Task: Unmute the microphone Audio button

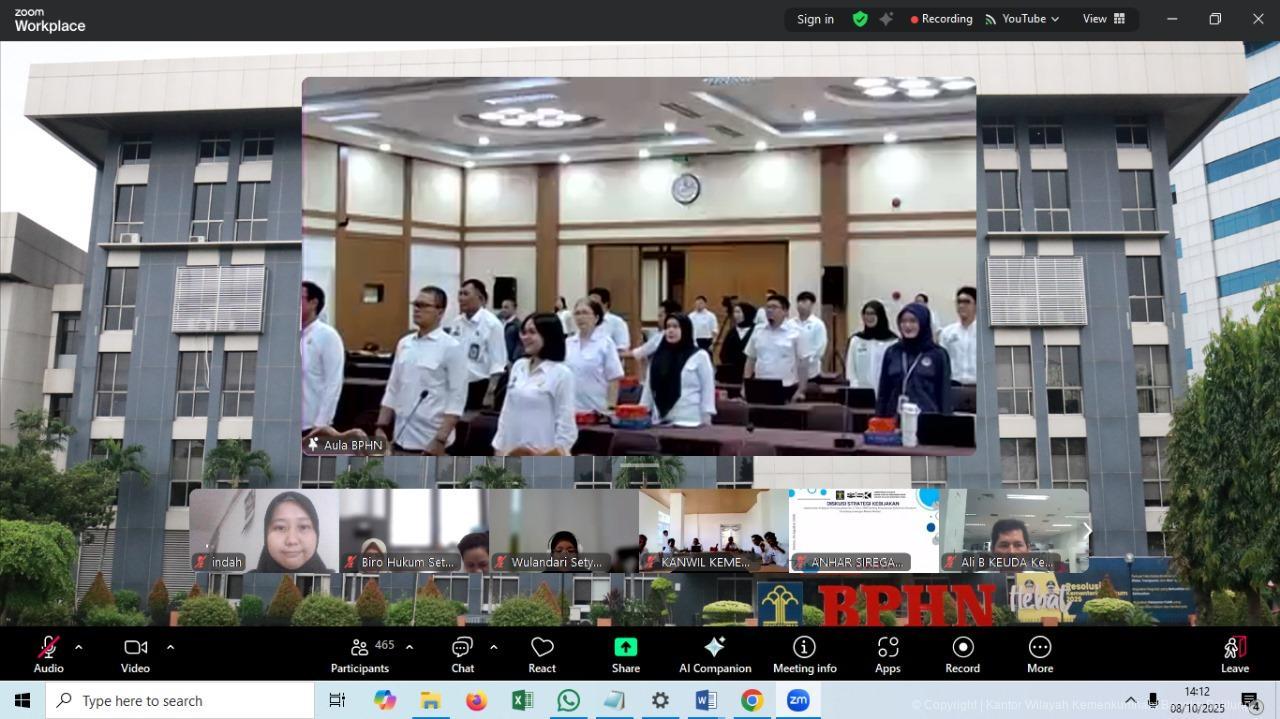Action: [x=48, y=655]
